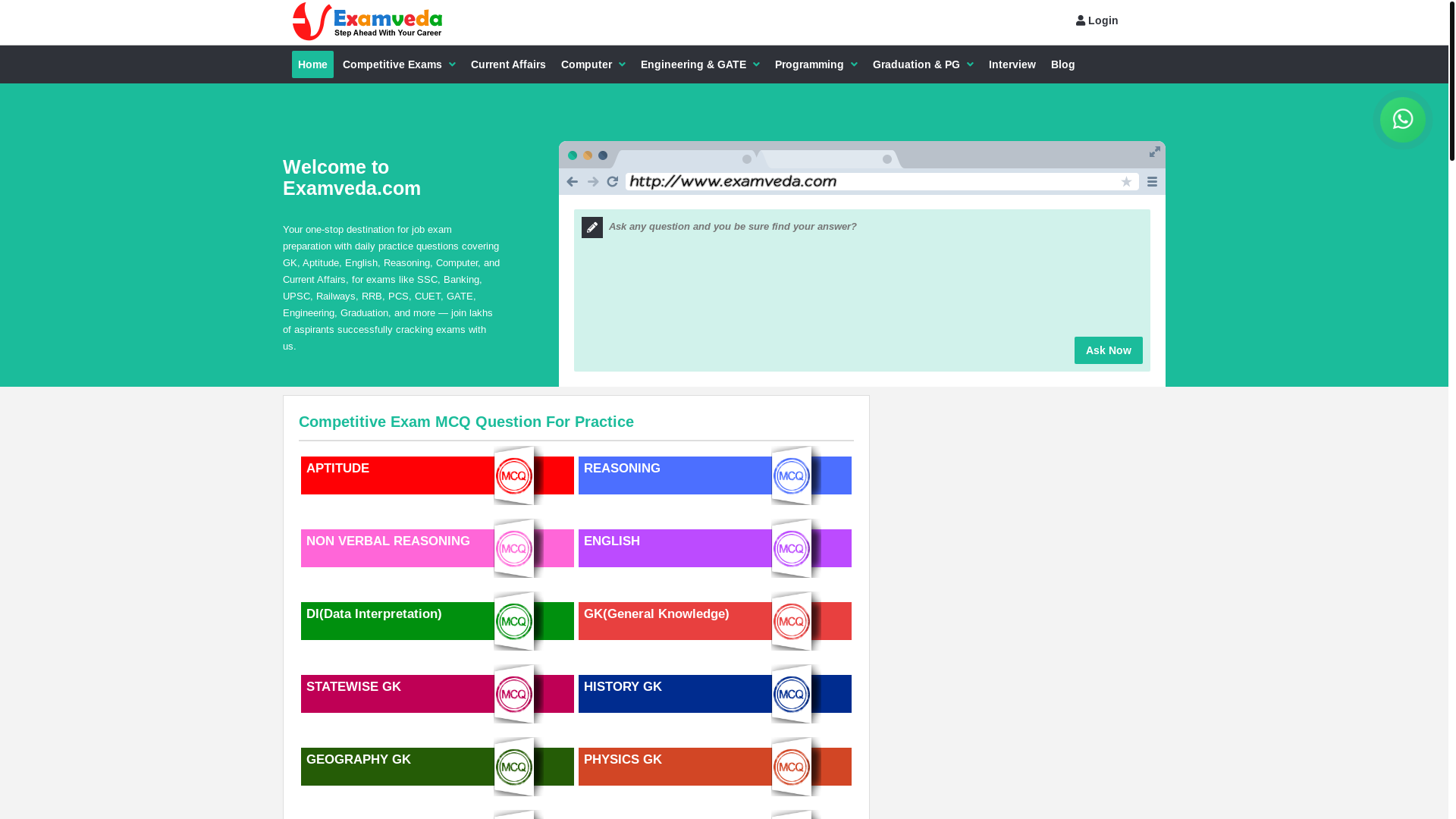The width and height of the screenshot is (1456, 819).
Task: Go to the Home menu item
Action: pyautogui.click(x=312, y=64)
